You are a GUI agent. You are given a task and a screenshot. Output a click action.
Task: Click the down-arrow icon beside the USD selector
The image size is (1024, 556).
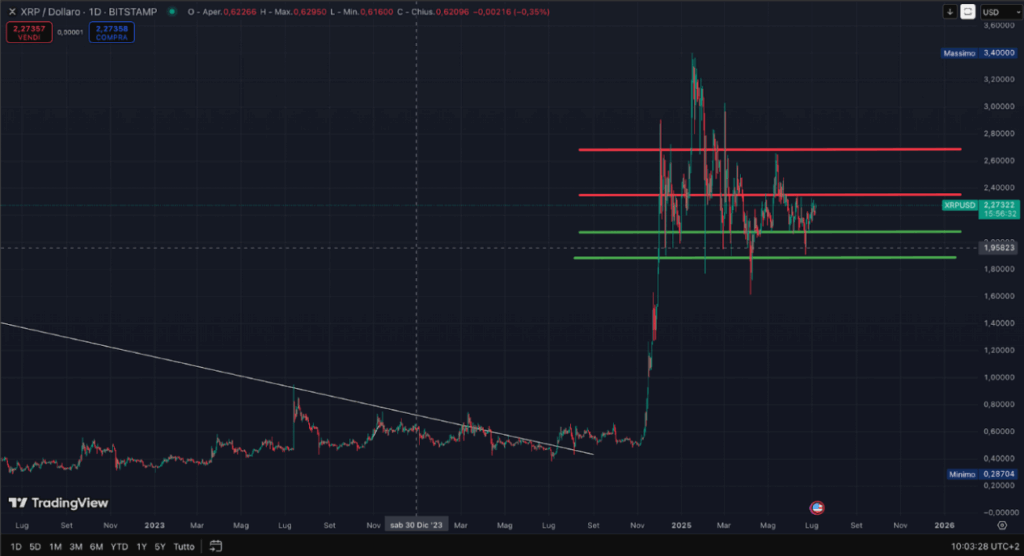[x=948, y=12]
